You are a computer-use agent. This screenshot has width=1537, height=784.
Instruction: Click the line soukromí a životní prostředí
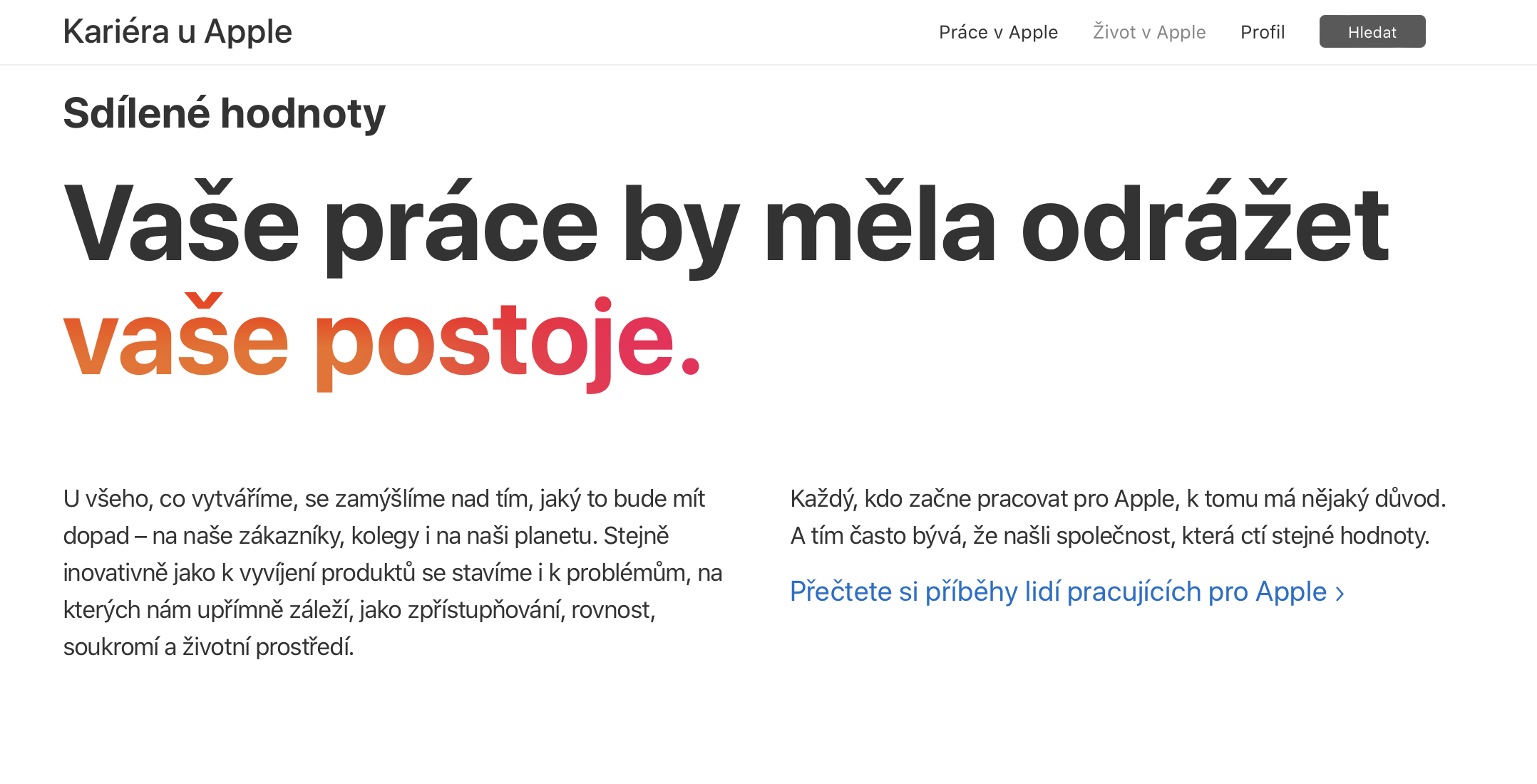pyautogui.click(x=208, y=647)
